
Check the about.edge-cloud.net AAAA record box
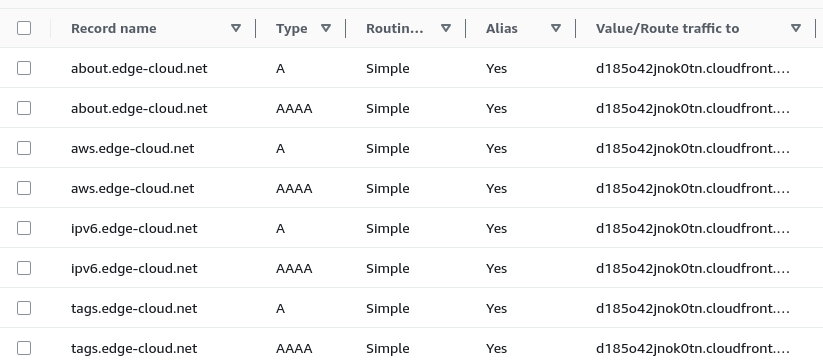click(x=24, y=108)
